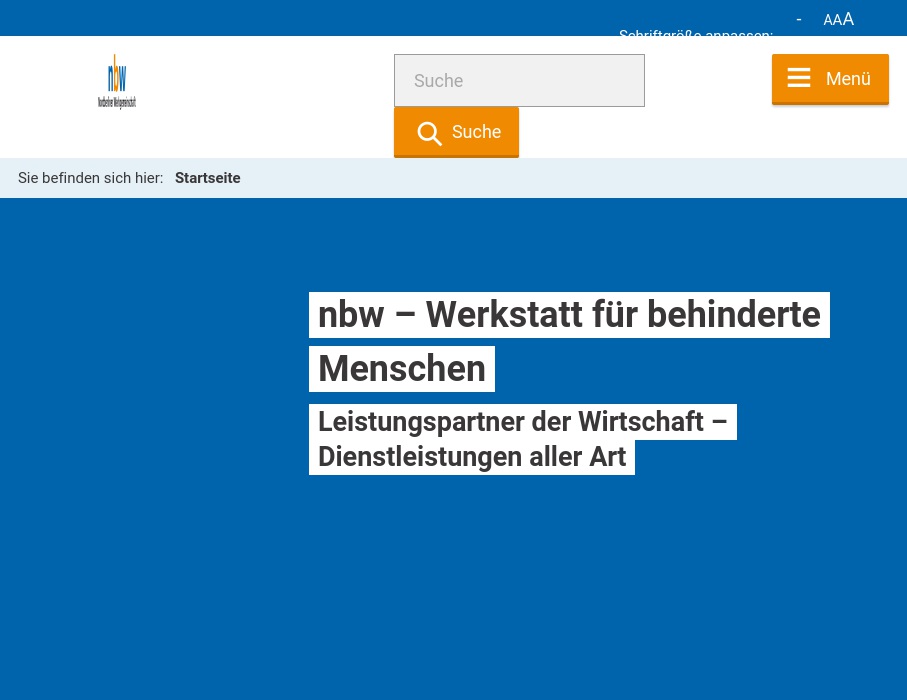Toggle the site menu open with Menü
Screen dimensions: 907x700
[x=830, y=78]
